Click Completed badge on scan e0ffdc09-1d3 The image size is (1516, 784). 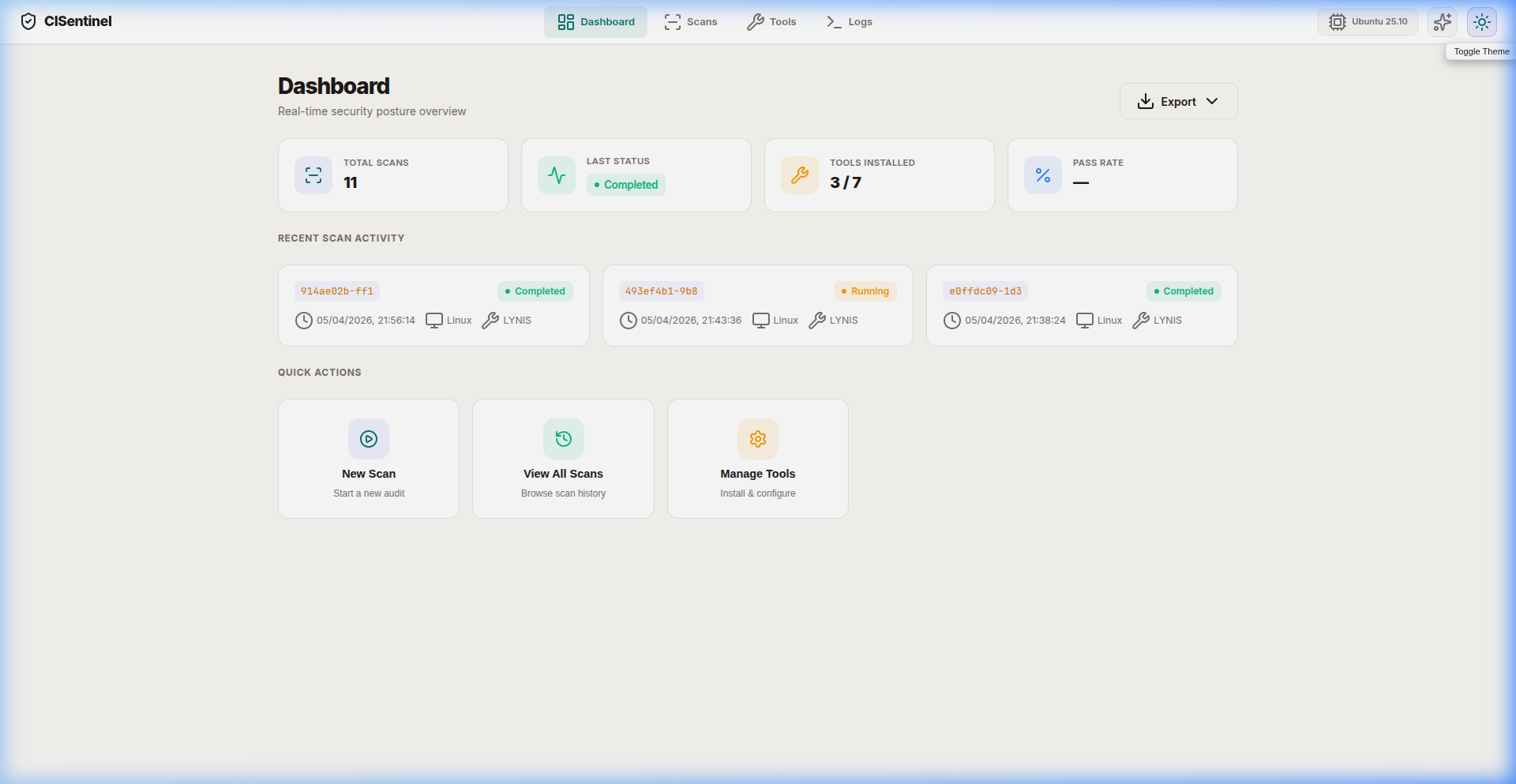coord(1184,291)
